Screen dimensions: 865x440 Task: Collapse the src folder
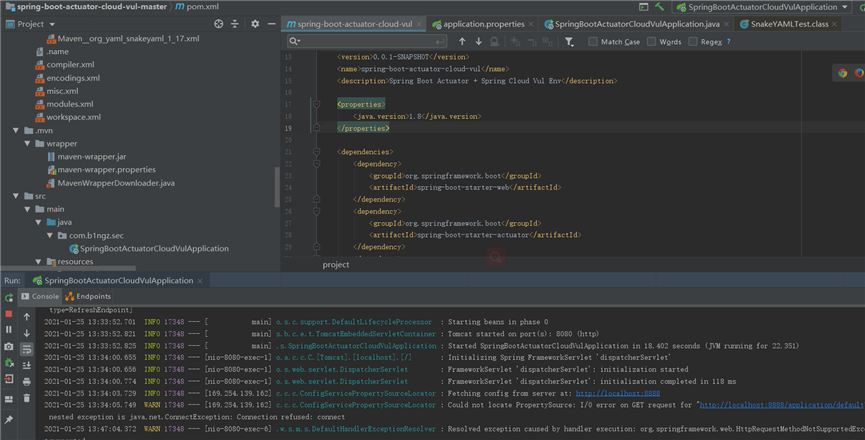point(16,196)
